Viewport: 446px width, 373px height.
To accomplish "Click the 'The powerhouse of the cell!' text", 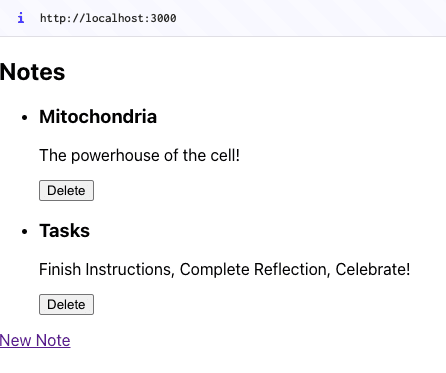I will 139,155.
